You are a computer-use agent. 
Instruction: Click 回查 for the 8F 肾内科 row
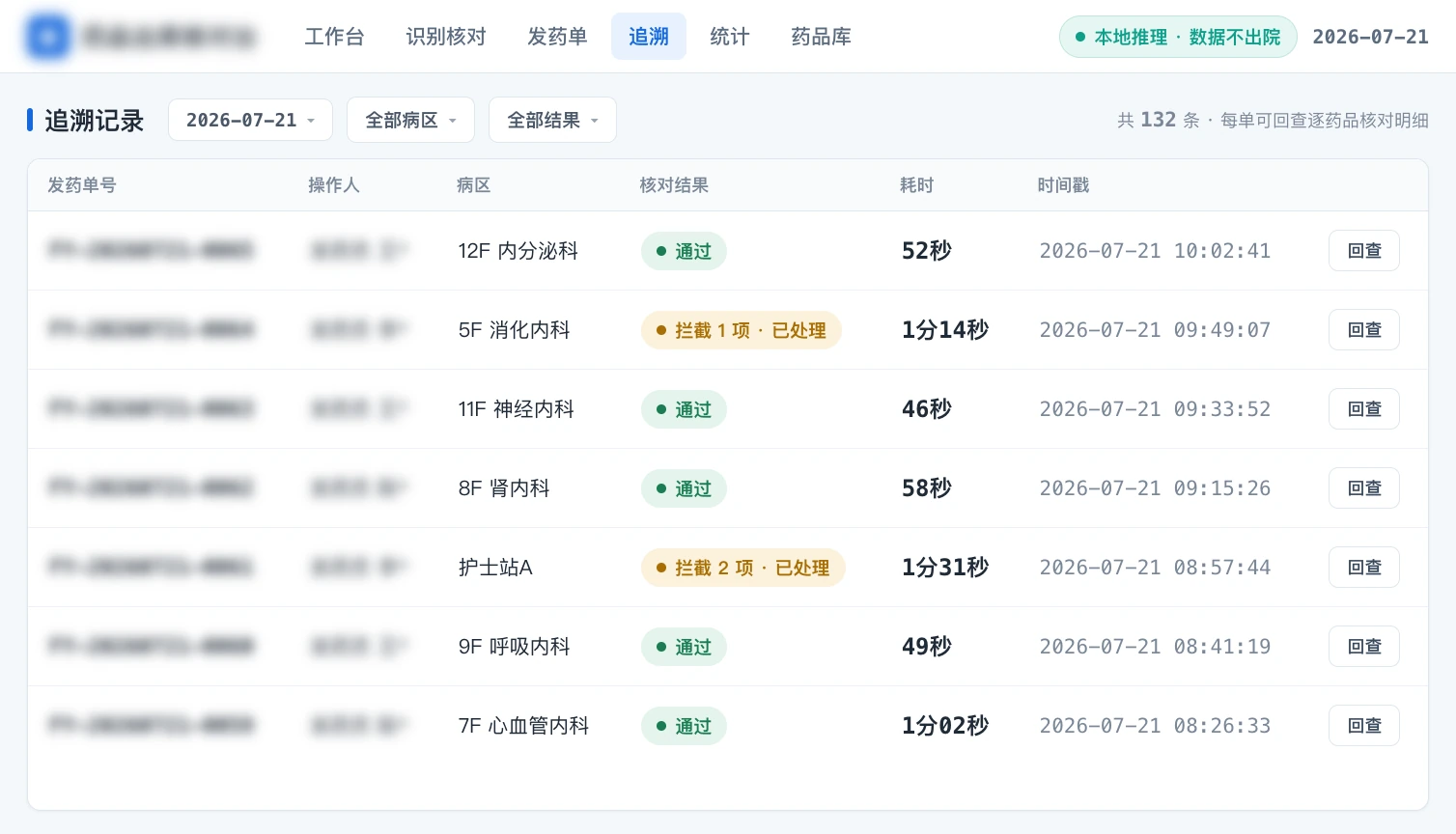[1364, 488]
